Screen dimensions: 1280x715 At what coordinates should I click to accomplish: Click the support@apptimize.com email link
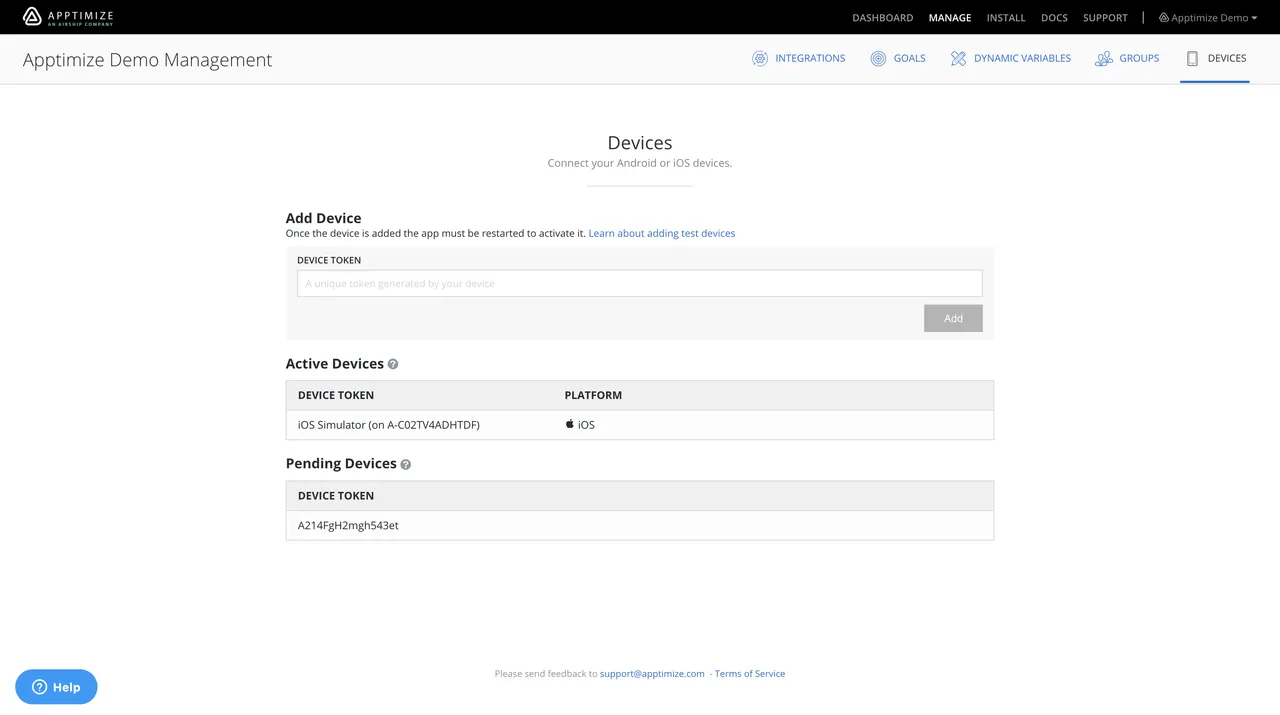point(652,674)
